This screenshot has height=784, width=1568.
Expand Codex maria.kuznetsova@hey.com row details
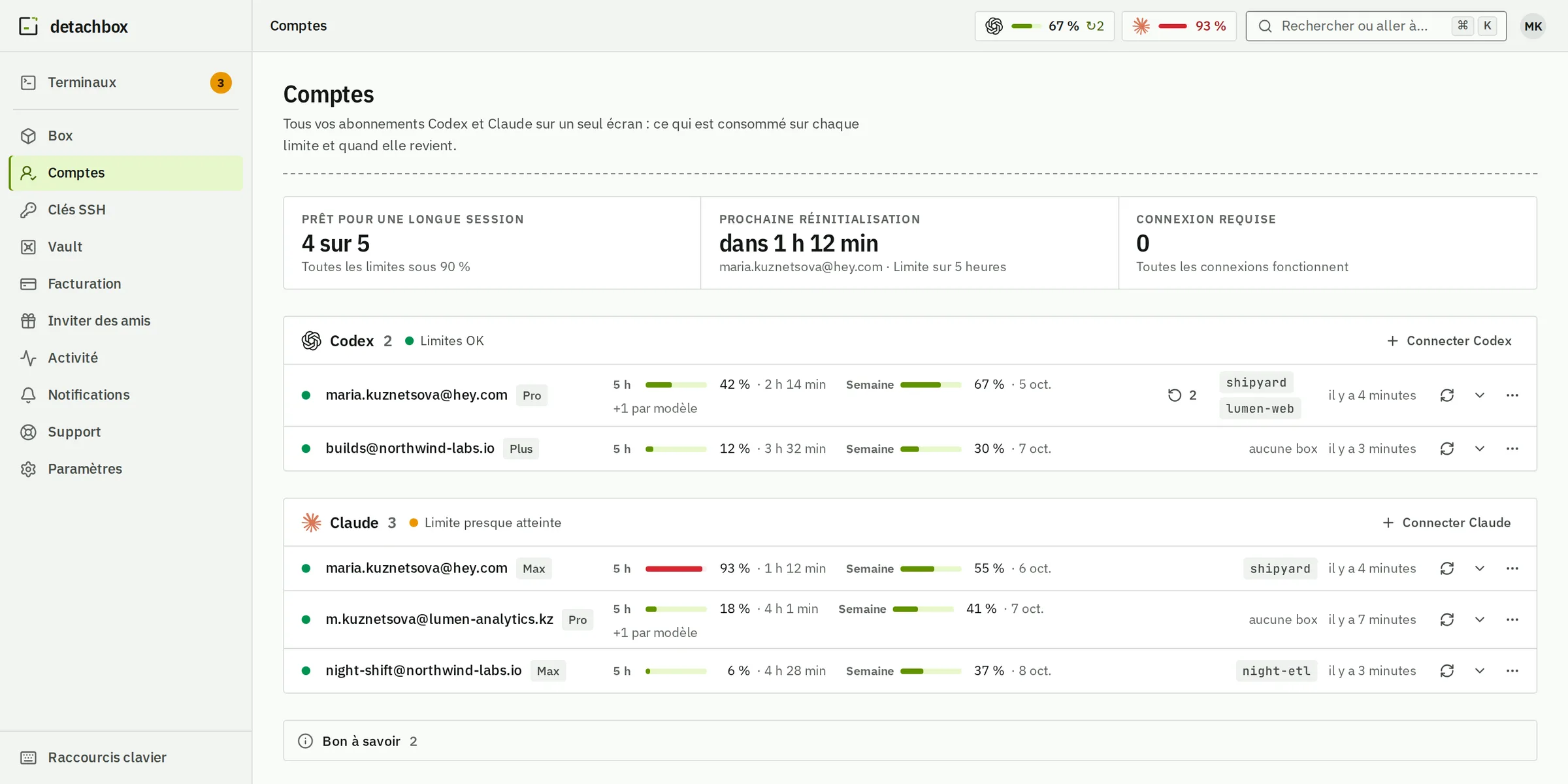click(1479, 395)
